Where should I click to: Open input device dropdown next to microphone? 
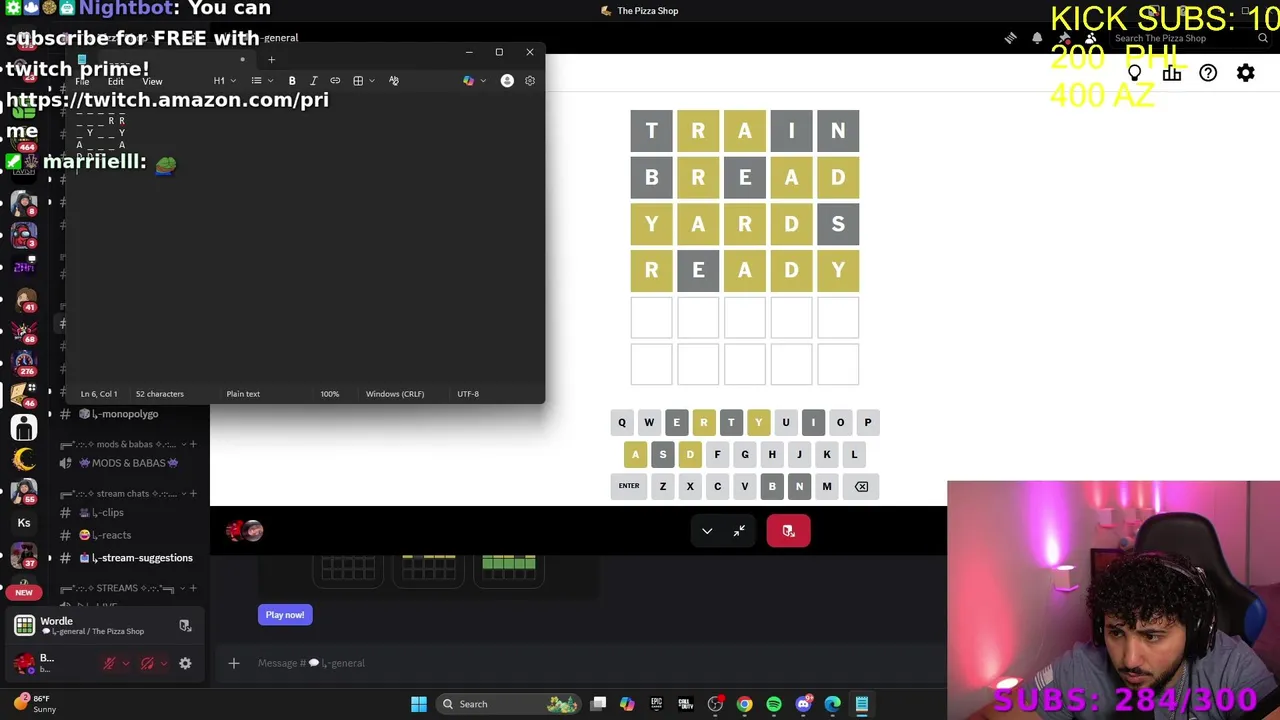[x=126, y=663]
